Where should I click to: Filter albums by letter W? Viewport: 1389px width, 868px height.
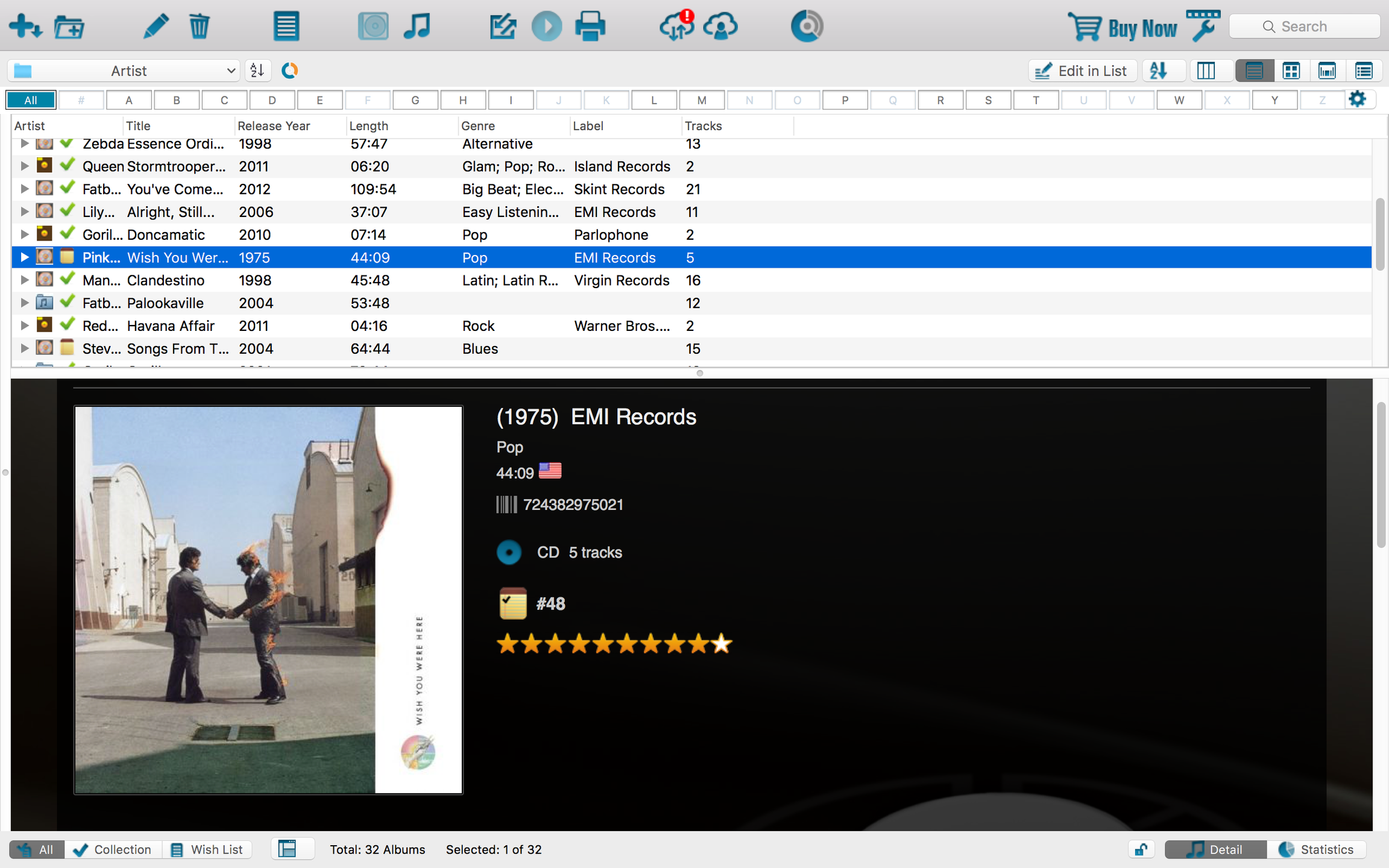pos(1179,100)
